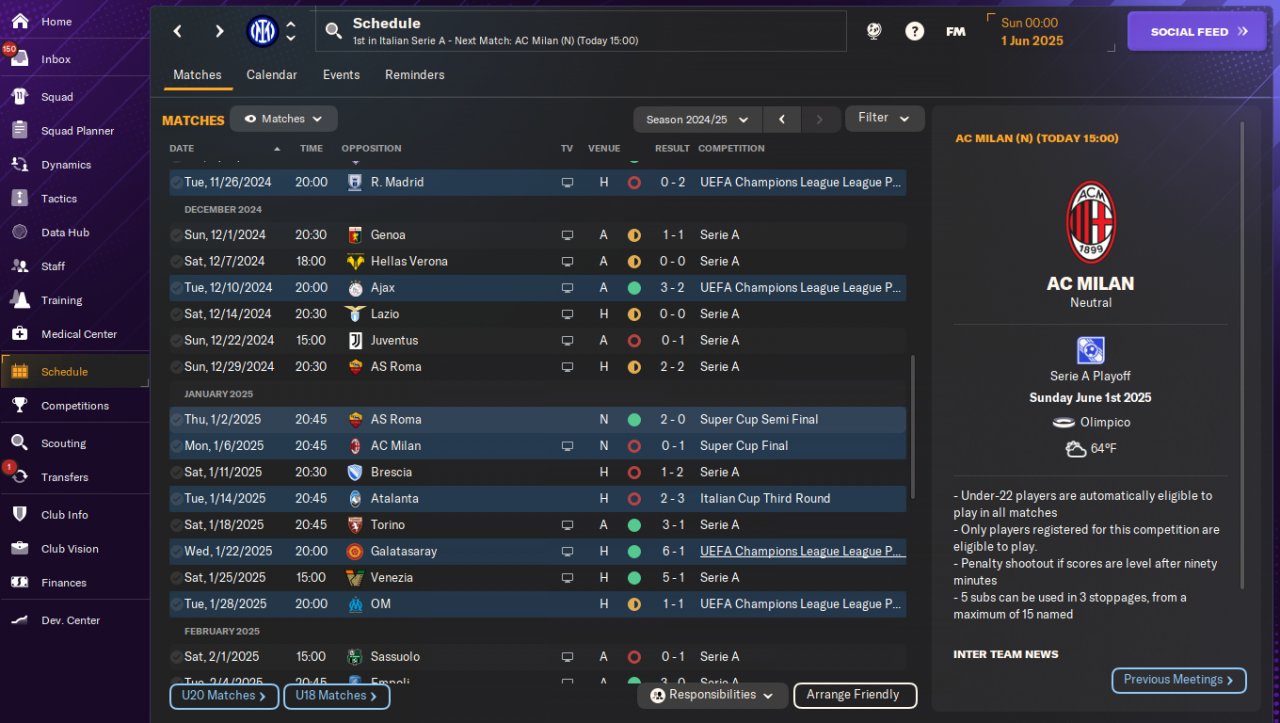Click the Arrange Friendly button

coord(854,695)
